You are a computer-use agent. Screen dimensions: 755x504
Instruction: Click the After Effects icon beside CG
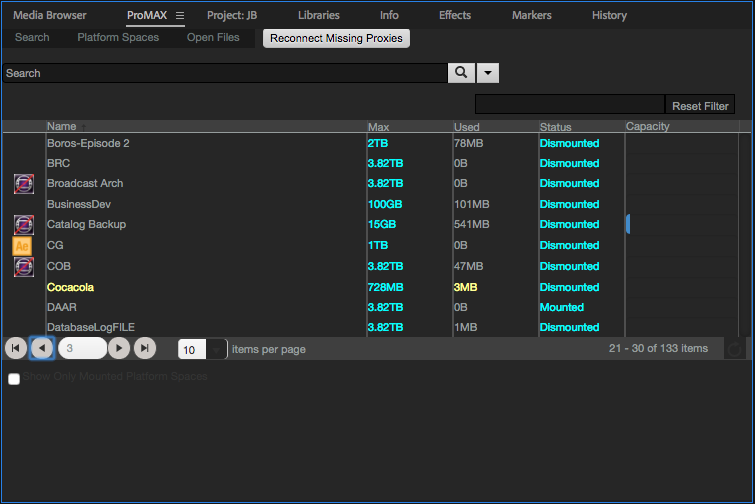click(24, 246)
